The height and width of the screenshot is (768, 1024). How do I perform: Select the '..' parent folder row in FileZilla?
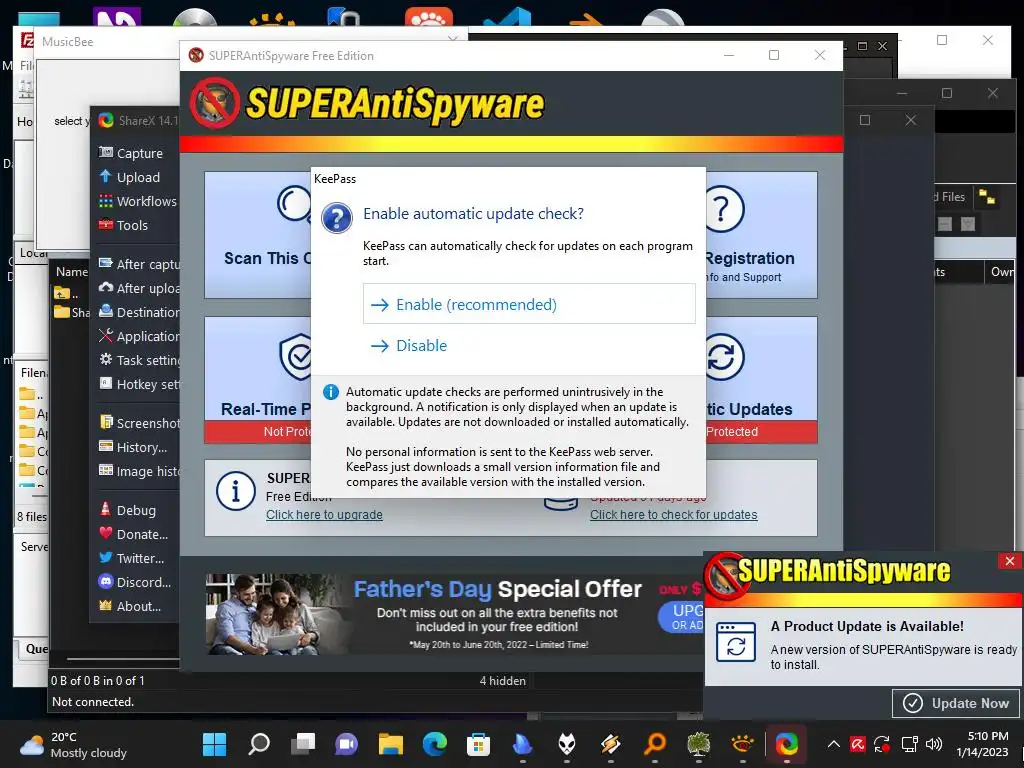(x=71, y=293)
